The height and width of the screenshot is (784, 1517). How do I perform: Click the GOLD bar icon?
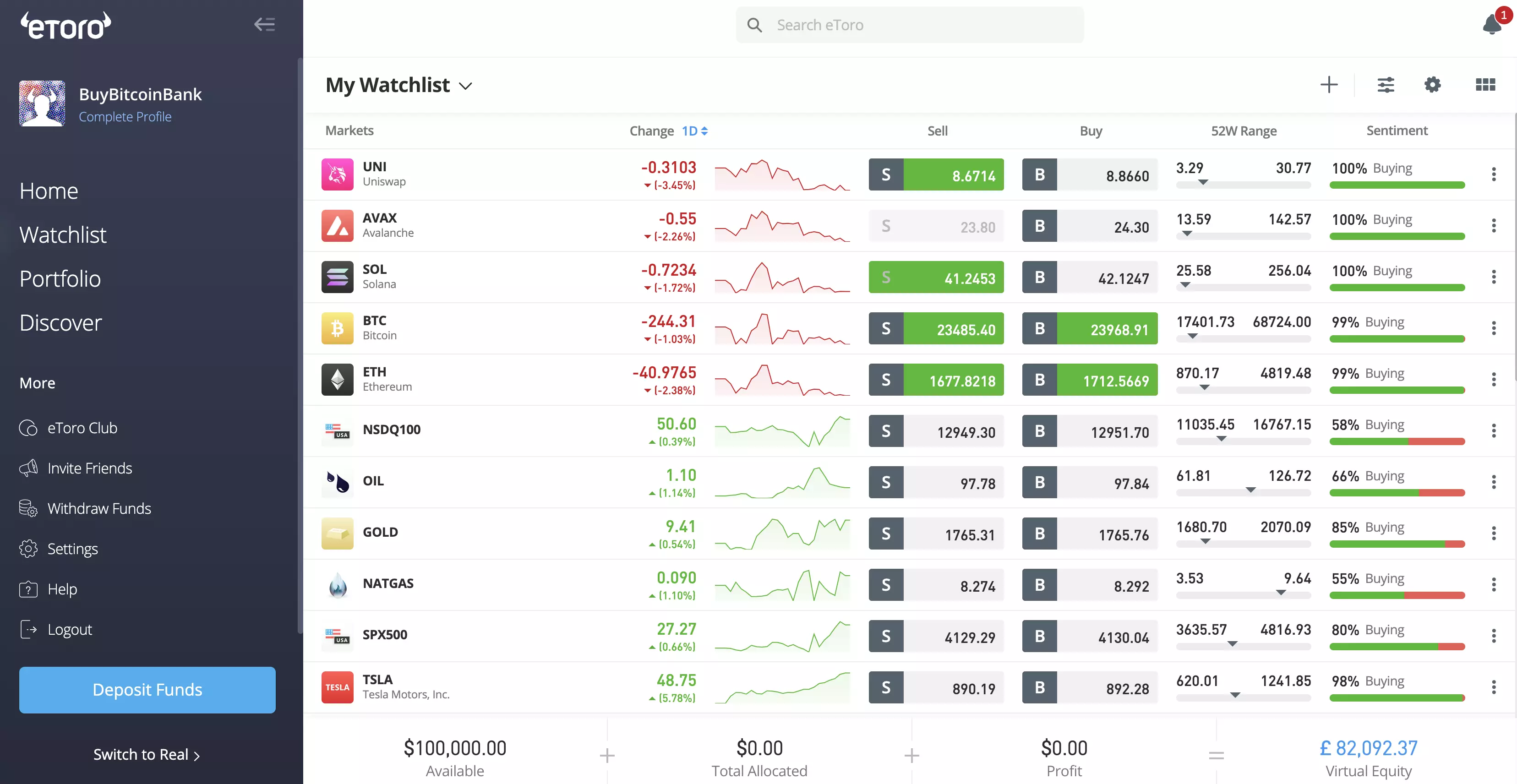point(338,533)
